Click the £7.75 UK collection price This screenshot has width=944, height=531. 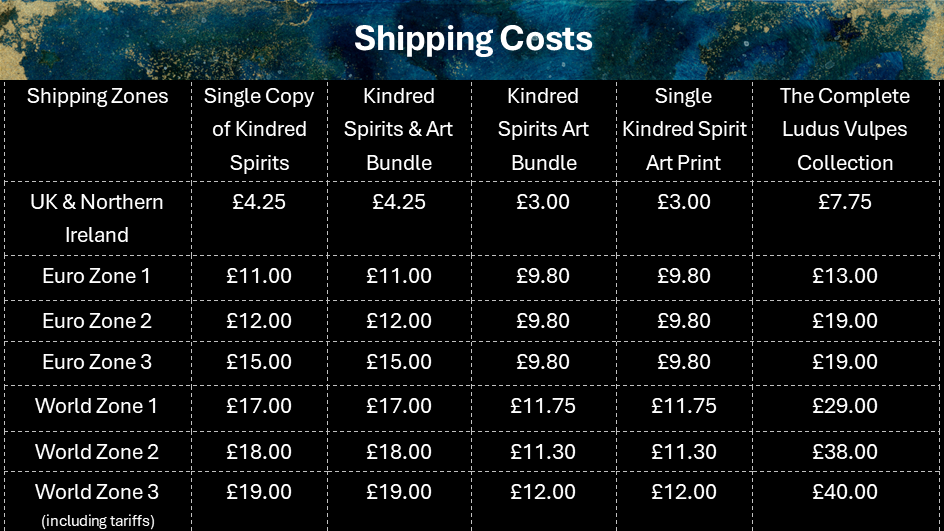click(x=845, y=202)
